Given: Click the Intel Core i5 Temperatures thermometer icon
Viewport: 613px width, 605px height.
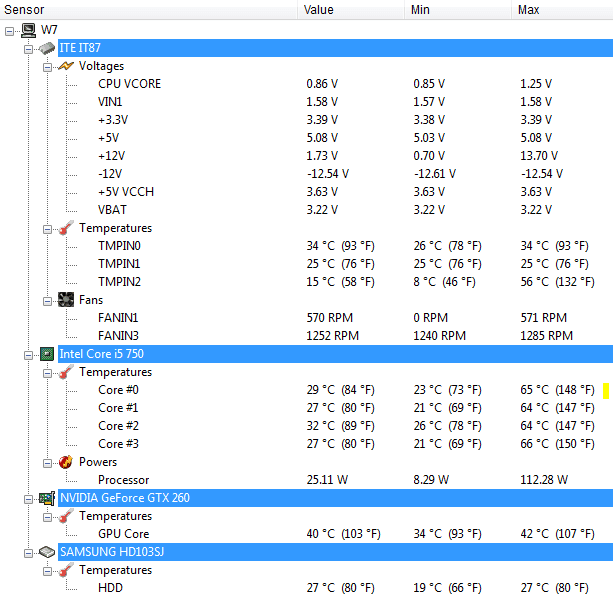Looking at the screenshot, I should pyautogui.click(x=66, y=372).
